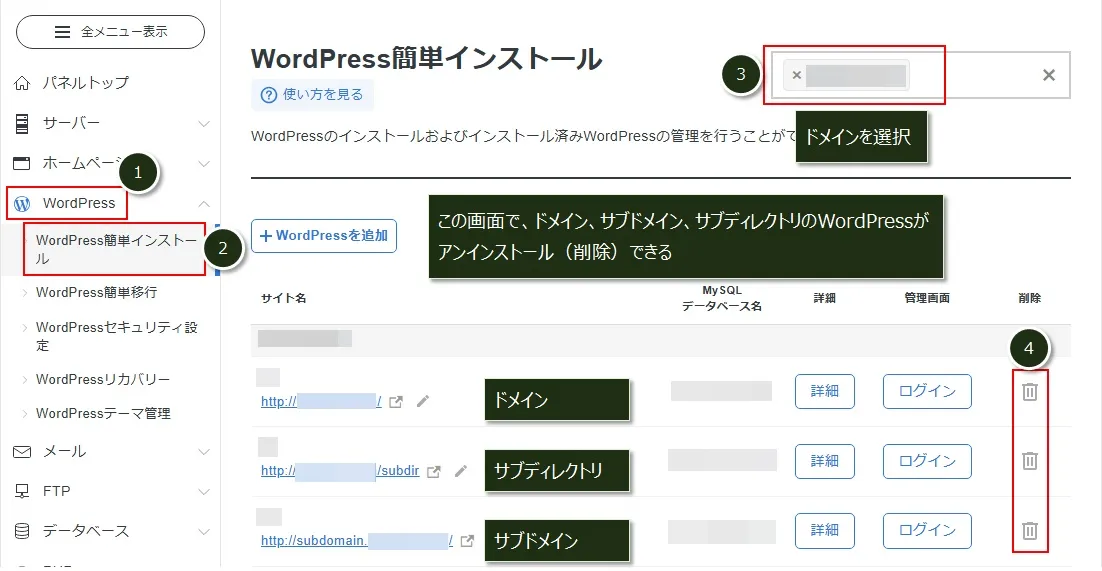Click 詳細 button for subdomain row

(824, 531)
